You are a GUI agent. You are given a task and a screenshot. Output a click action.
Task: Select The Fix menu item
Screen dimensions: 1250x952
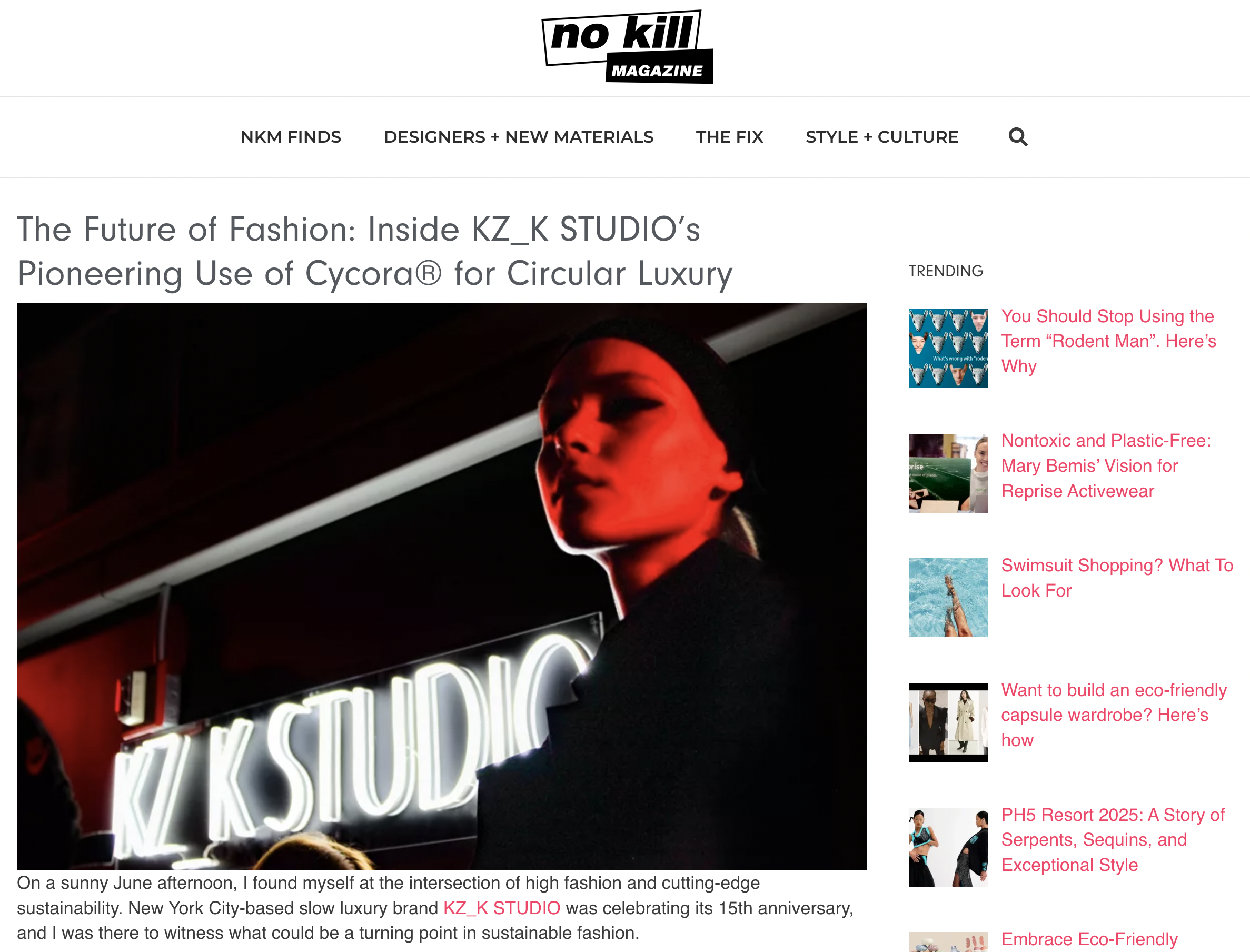pos(729,137)
